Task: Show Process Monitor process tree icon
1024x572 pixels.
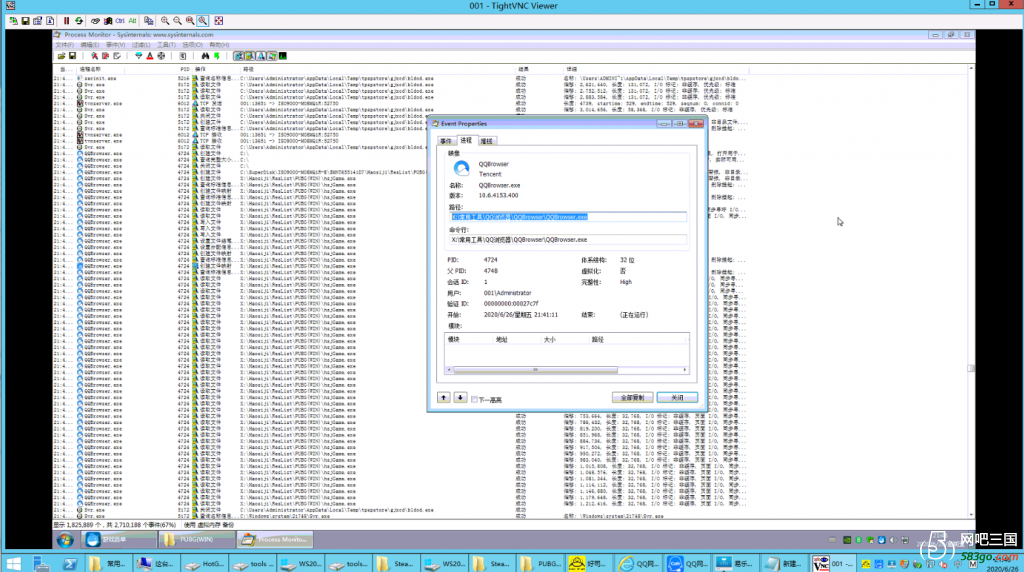Action: click(x=183, y=56)
